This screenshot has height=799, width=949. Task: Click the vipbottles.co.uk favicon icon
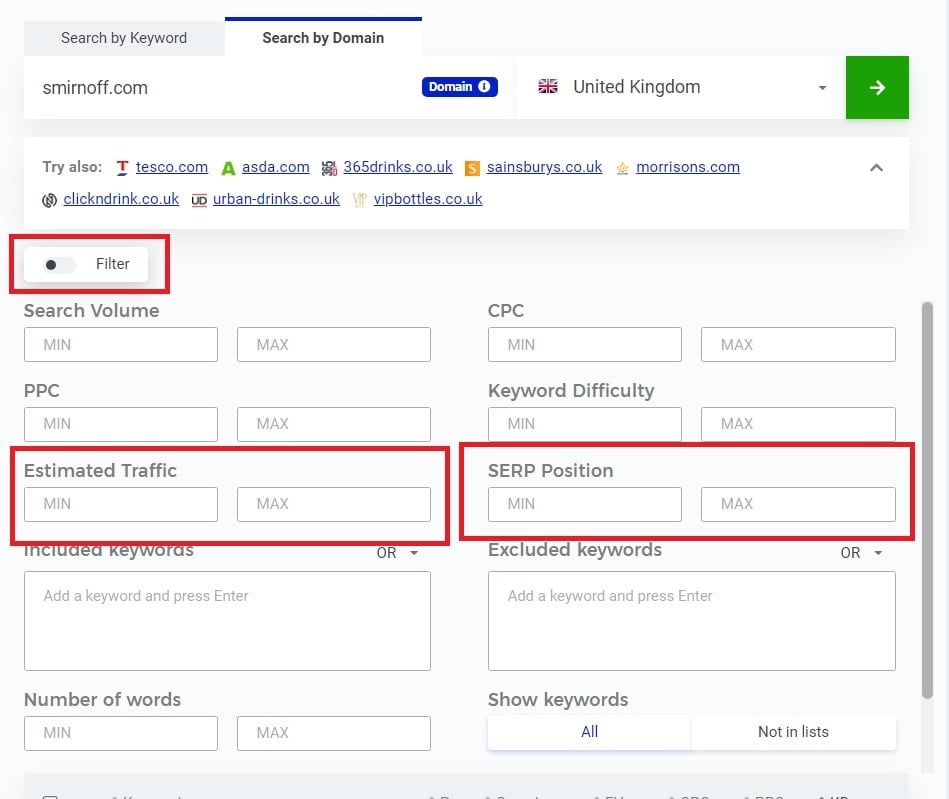tap(359, 199)
